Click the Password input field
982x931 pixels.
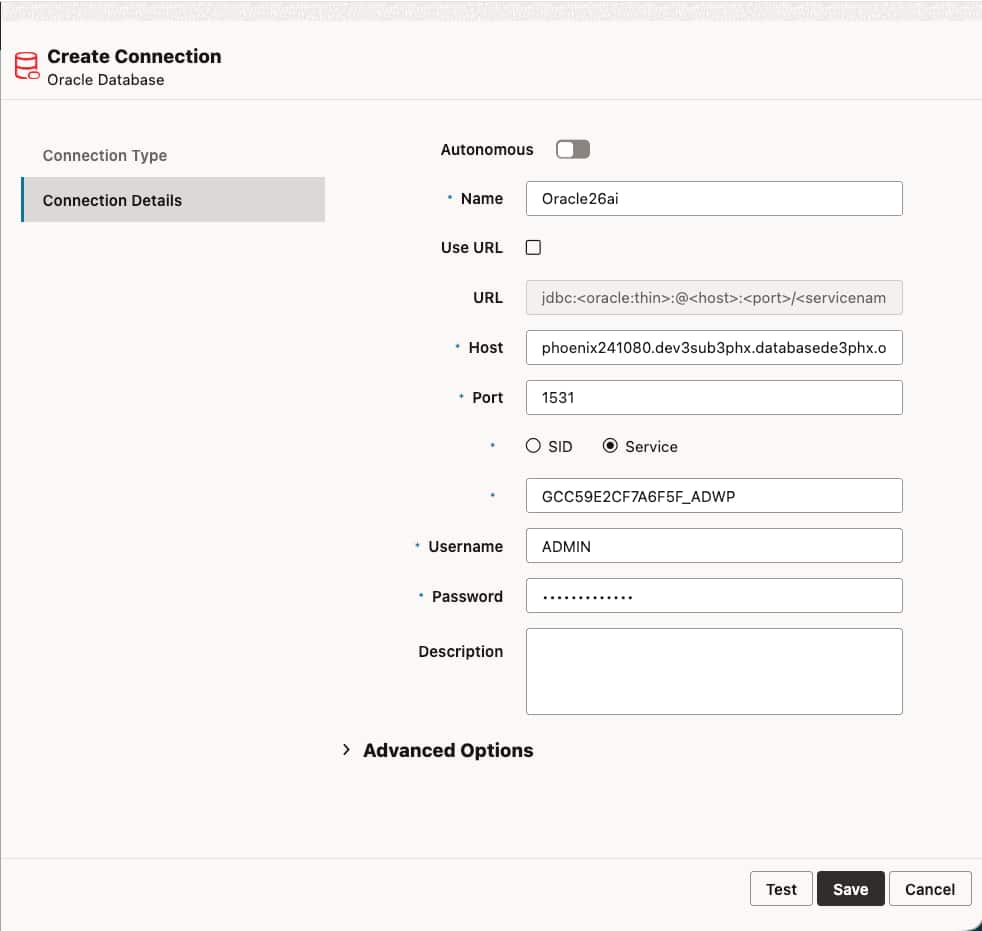[x=713, y=595]
